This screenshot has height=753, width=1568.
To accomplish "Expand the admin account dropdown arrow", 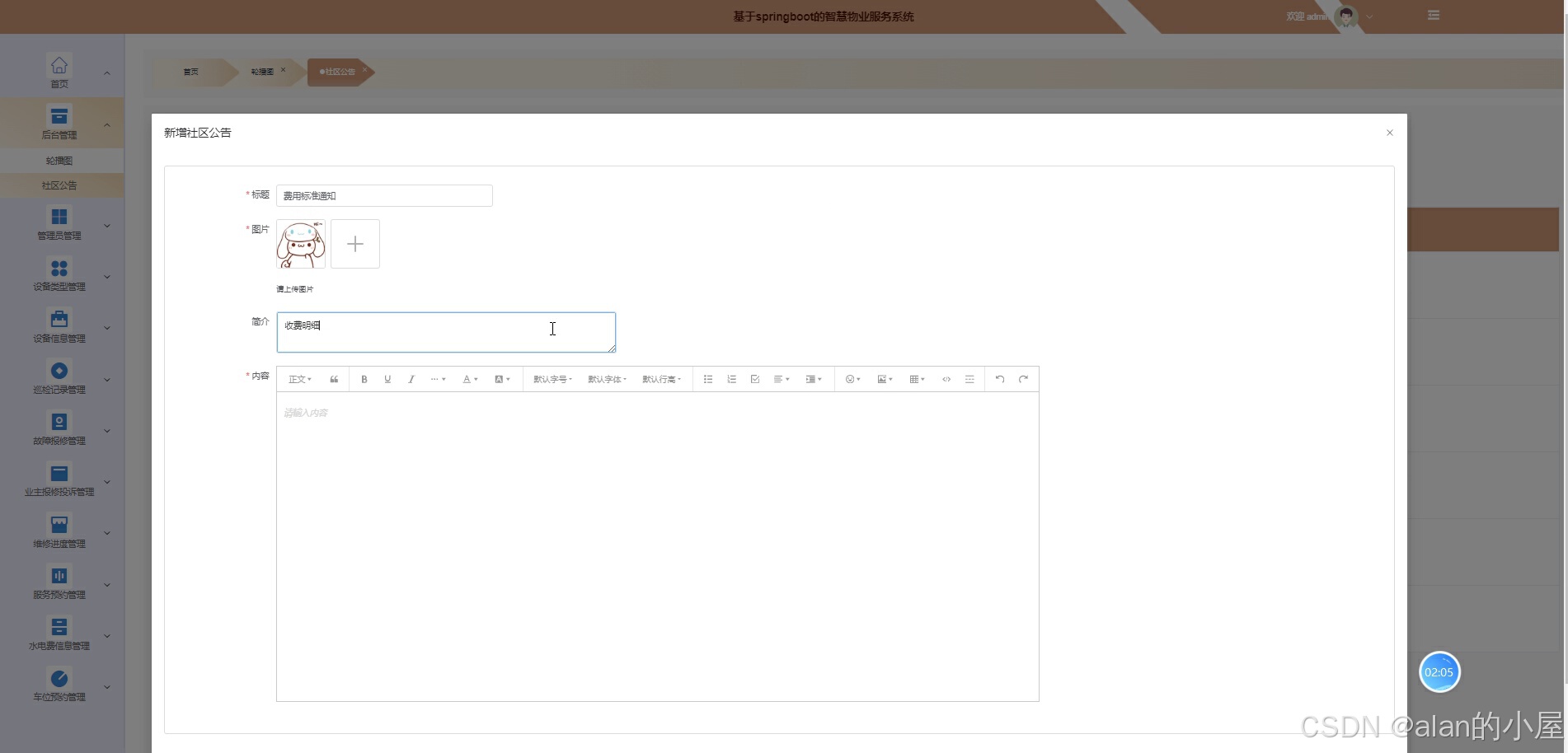I will (1370, 16).
